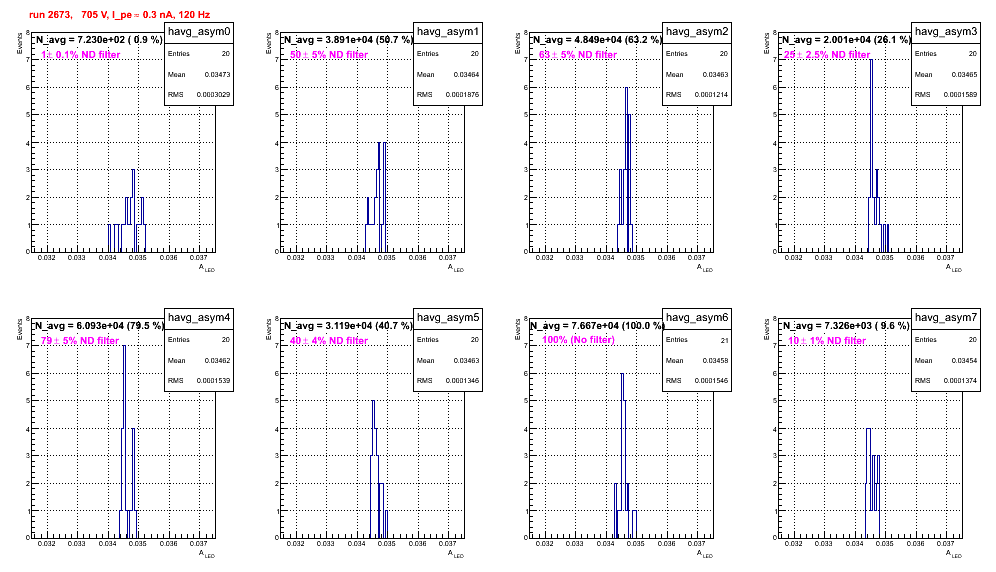Image resolution: width=996 pixels, height=572 pixels.
Task: Click the 100% (No filter) label
Action: (578, 340)
